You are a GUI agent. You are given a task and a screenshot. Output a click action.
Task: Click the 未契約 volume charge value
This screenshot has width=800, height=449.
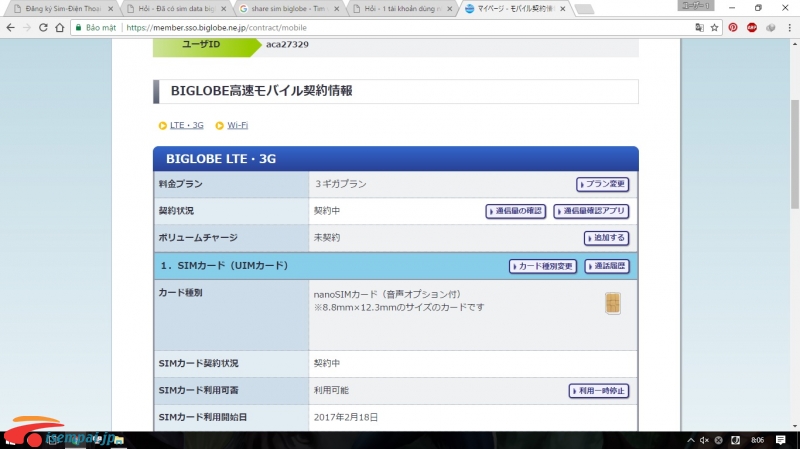327,238
